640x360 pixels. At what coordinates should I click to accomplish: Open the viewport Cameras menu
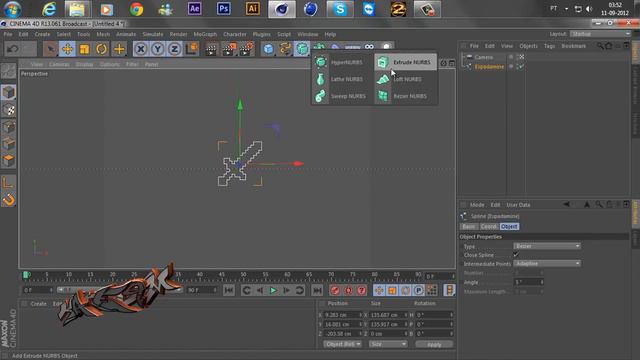point(59,64)
